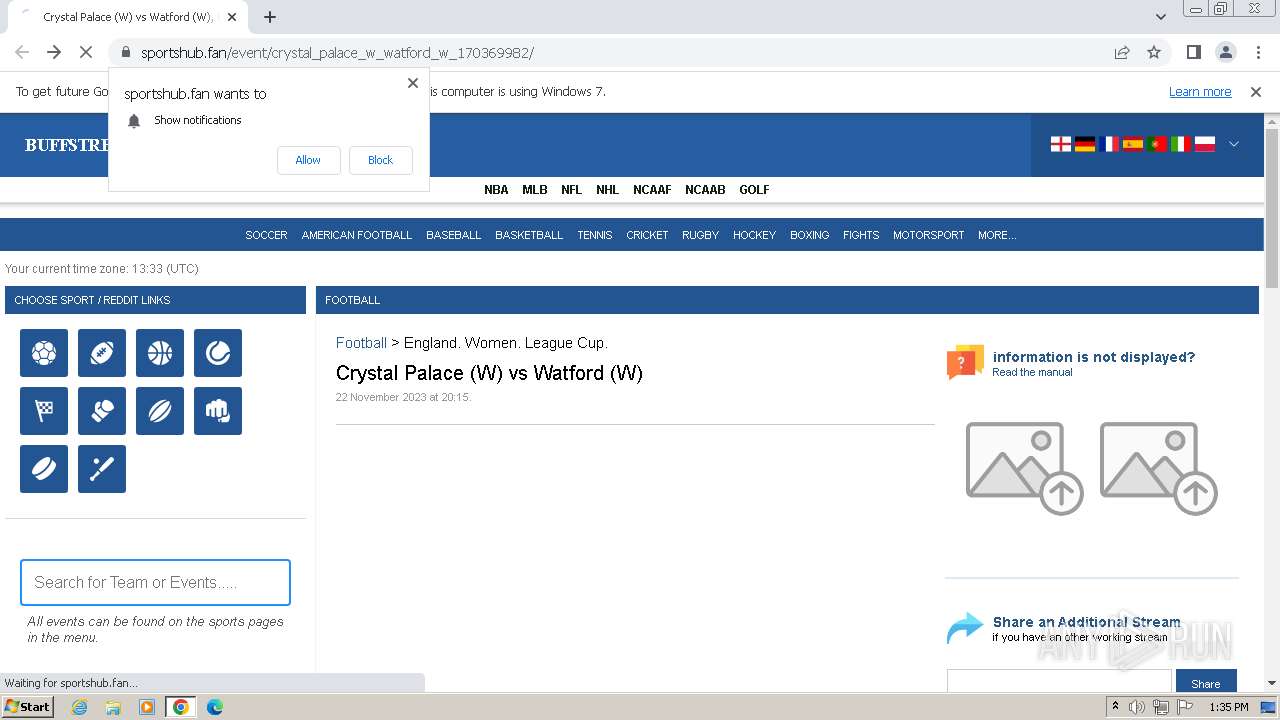Open the CRICKET menu item
This screenshot has height=720, width=1280.
click(647, 235)
